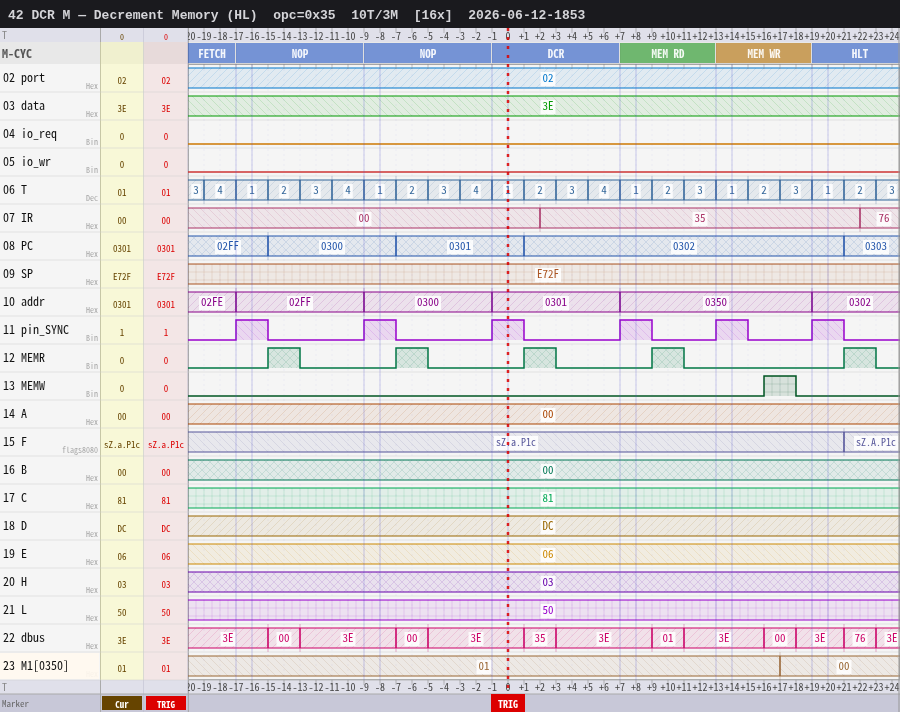Select the MEM RD cycle block

coord(668,54)
